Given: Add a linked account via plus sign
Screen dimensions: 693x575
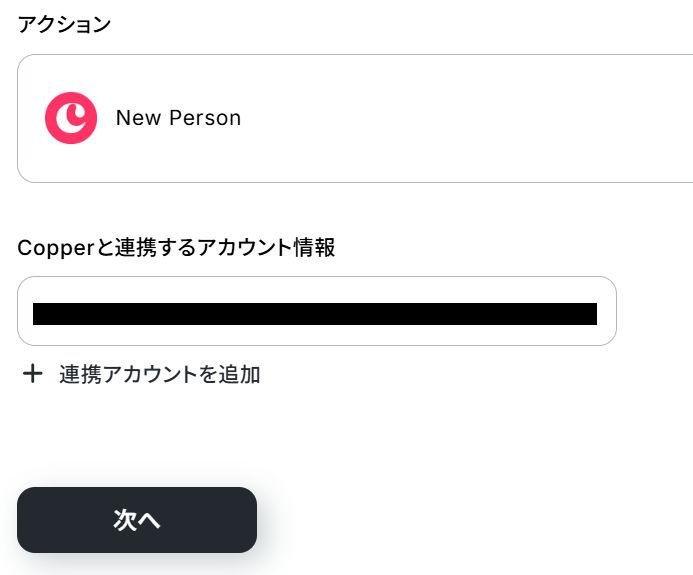Looking at the screenshot, I should (x=33, y=374).
